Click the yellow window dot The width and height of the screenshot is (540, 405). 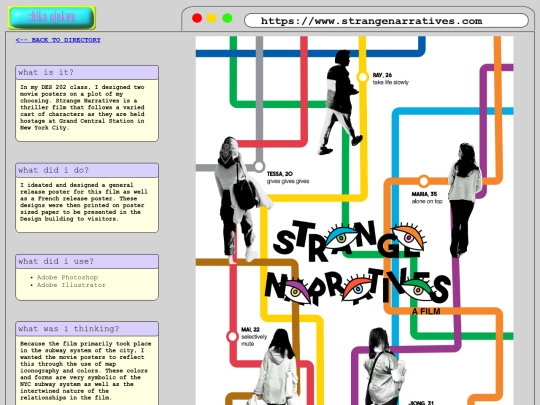click(211, 18)
